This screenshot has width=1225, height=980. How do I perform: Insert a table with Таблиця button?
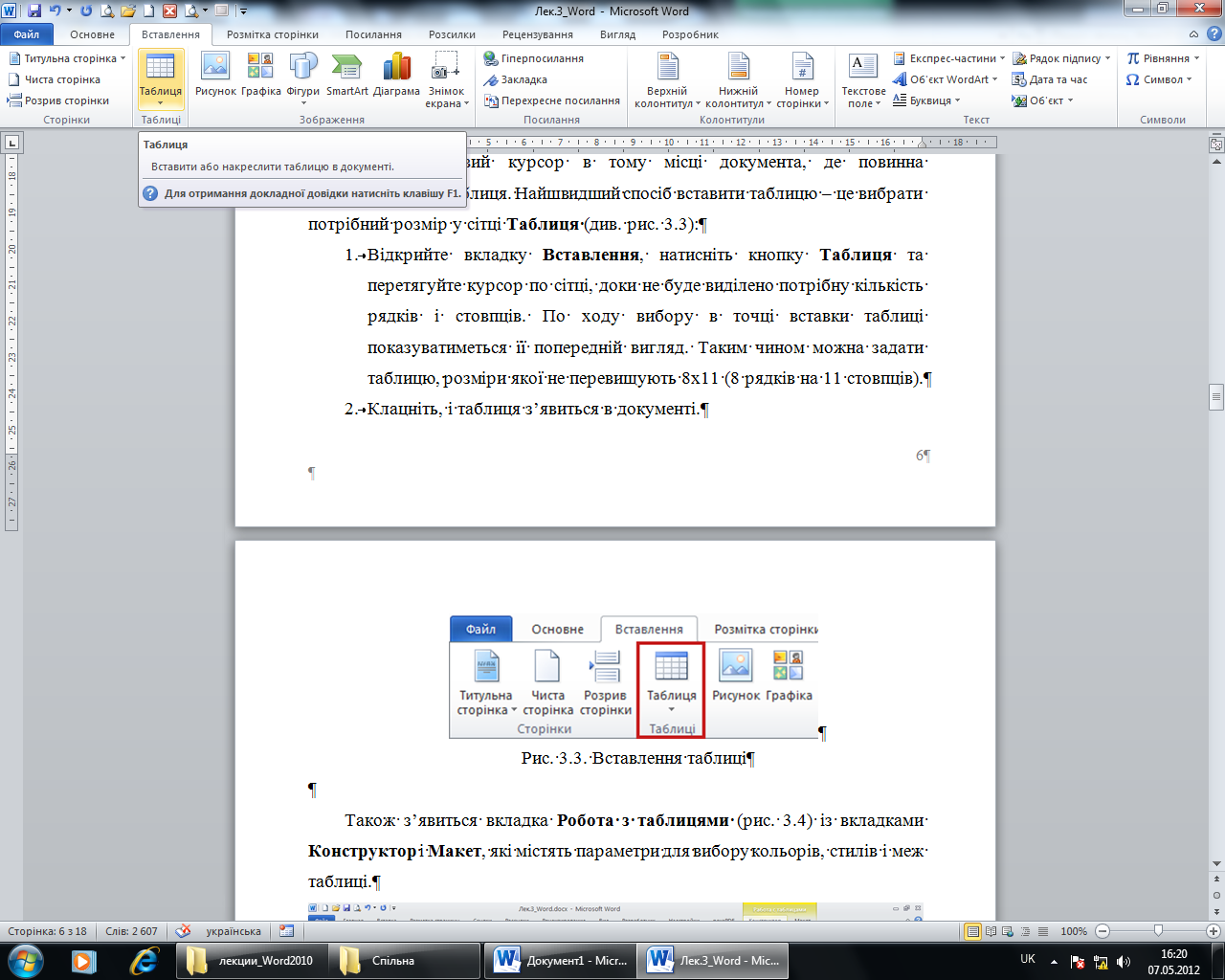(x=161, y=80)
